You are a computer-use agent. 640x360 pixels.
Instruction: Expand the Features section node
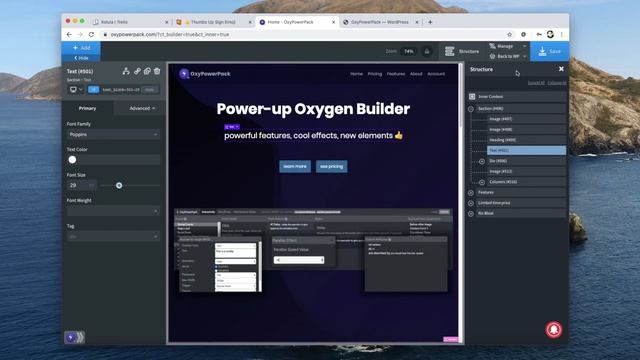click(x=471, y=193)
